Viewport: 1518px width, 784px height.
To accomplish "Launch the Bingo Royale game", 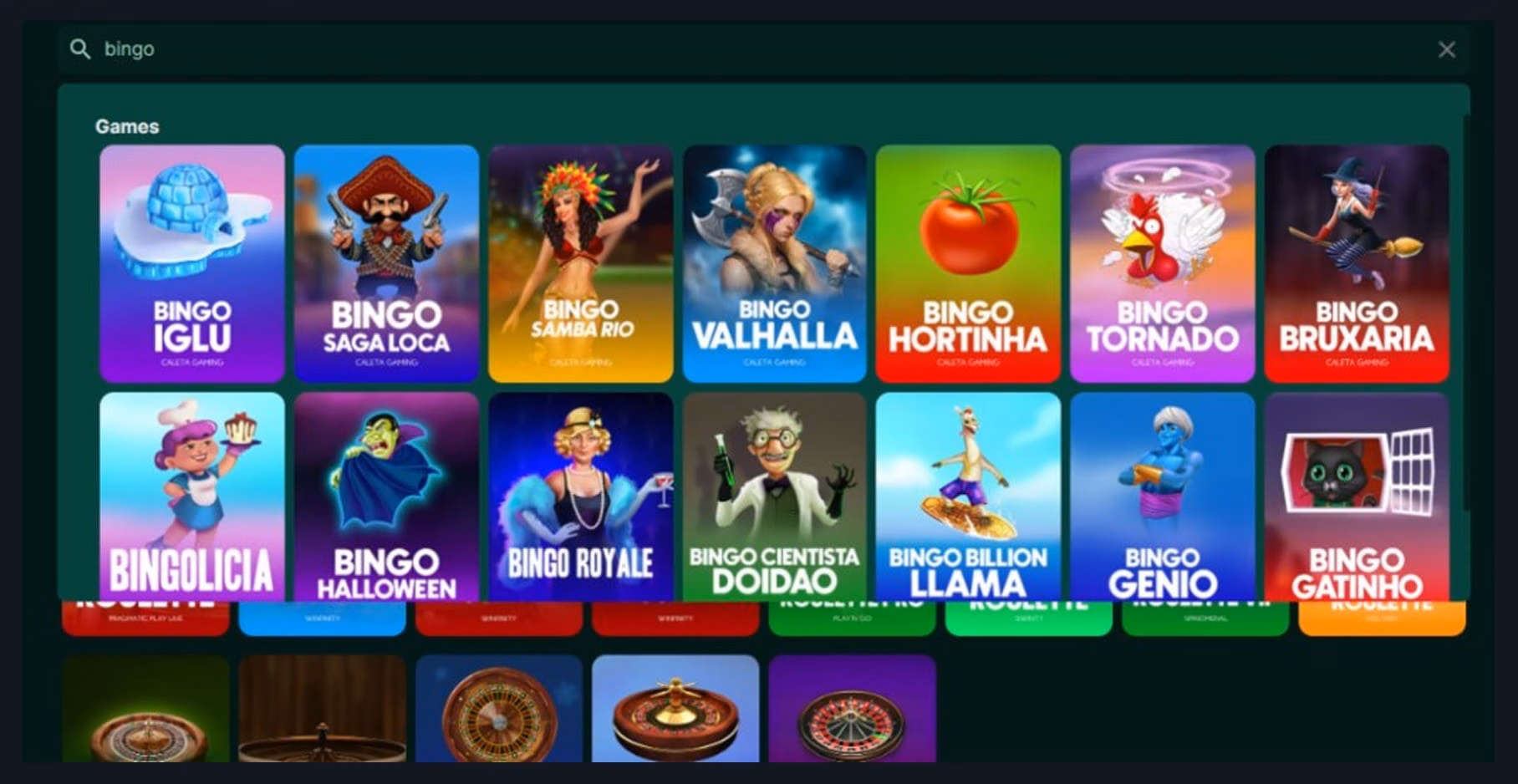I will [580, 496].
